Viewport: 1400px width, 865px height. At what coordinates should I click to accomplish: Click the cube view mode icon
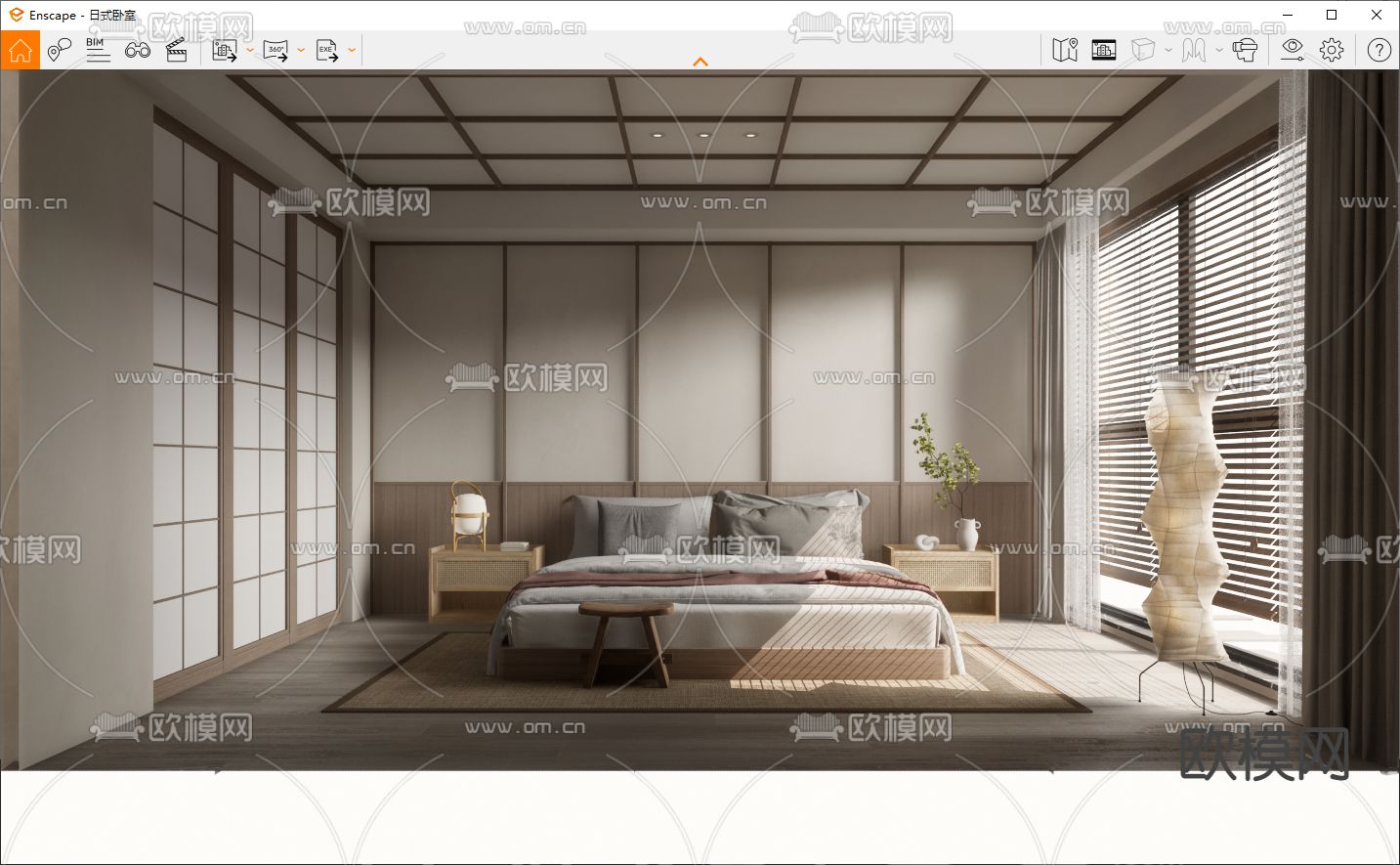[x=1143, y=50]
